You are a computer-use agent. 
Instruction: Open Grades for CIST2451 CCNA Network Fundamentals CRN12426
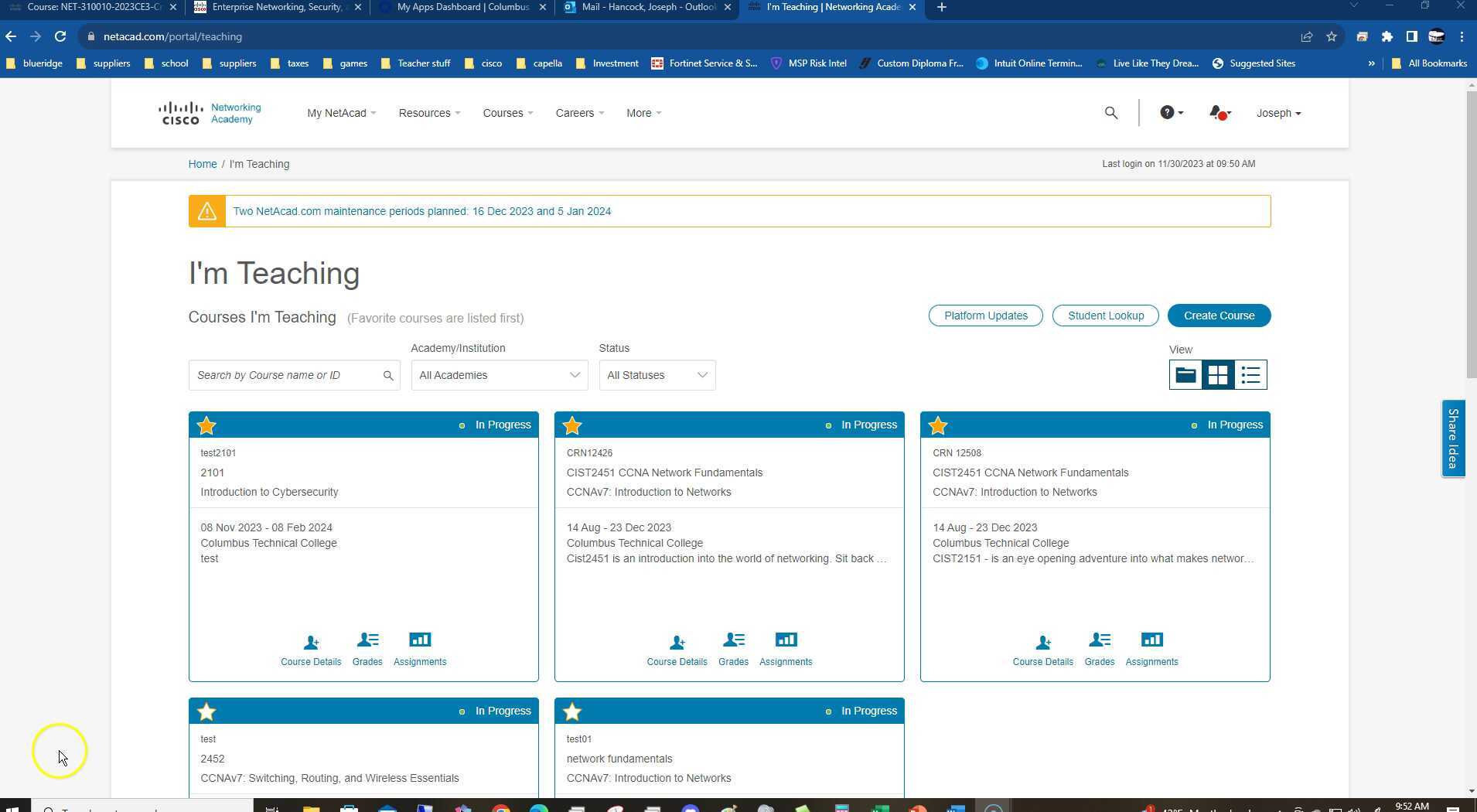pyautogui.click(x=732, y=648)
